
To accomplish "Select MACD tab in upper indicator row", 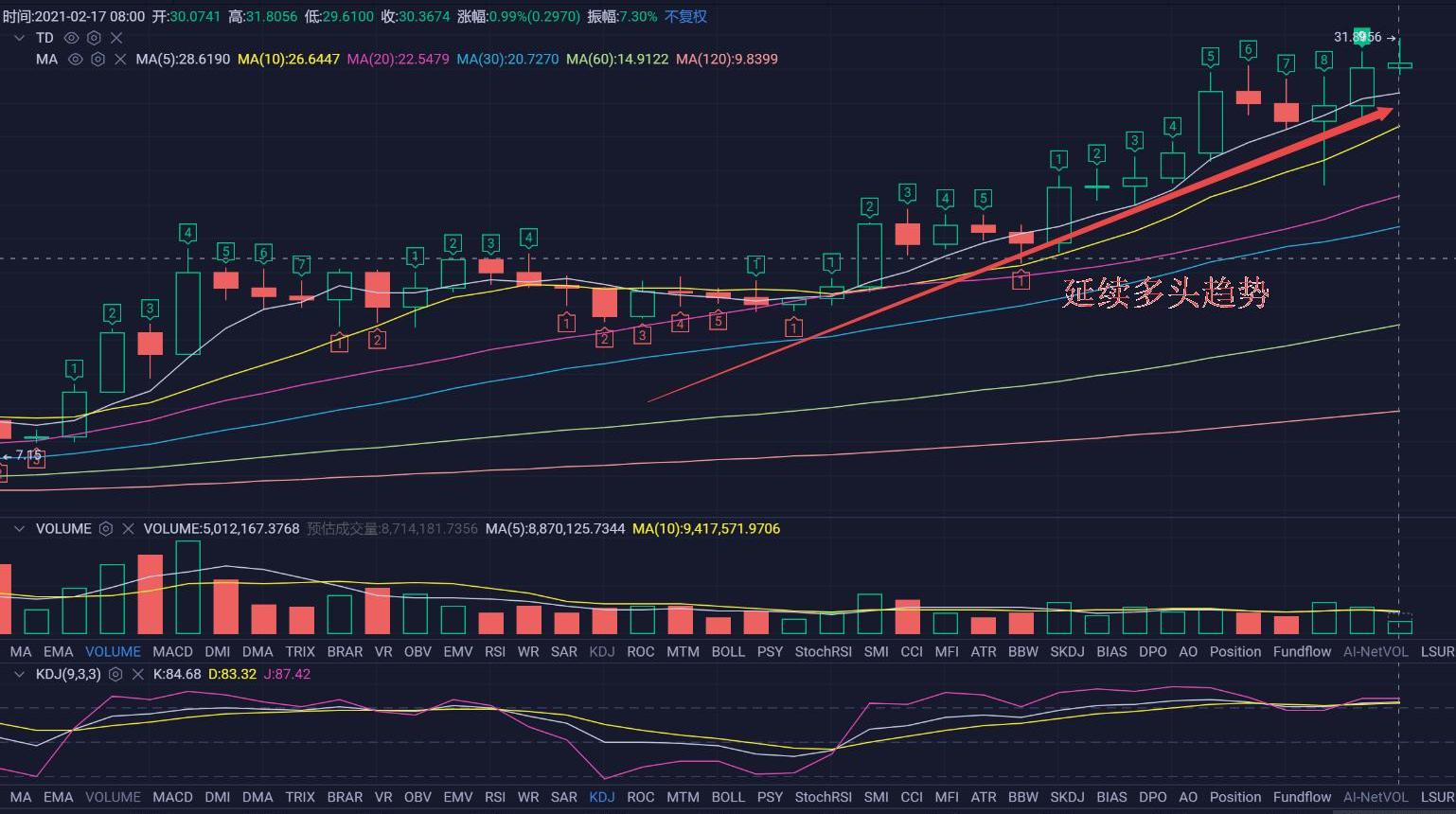I will pyautogui.click(x=172, y=651).
